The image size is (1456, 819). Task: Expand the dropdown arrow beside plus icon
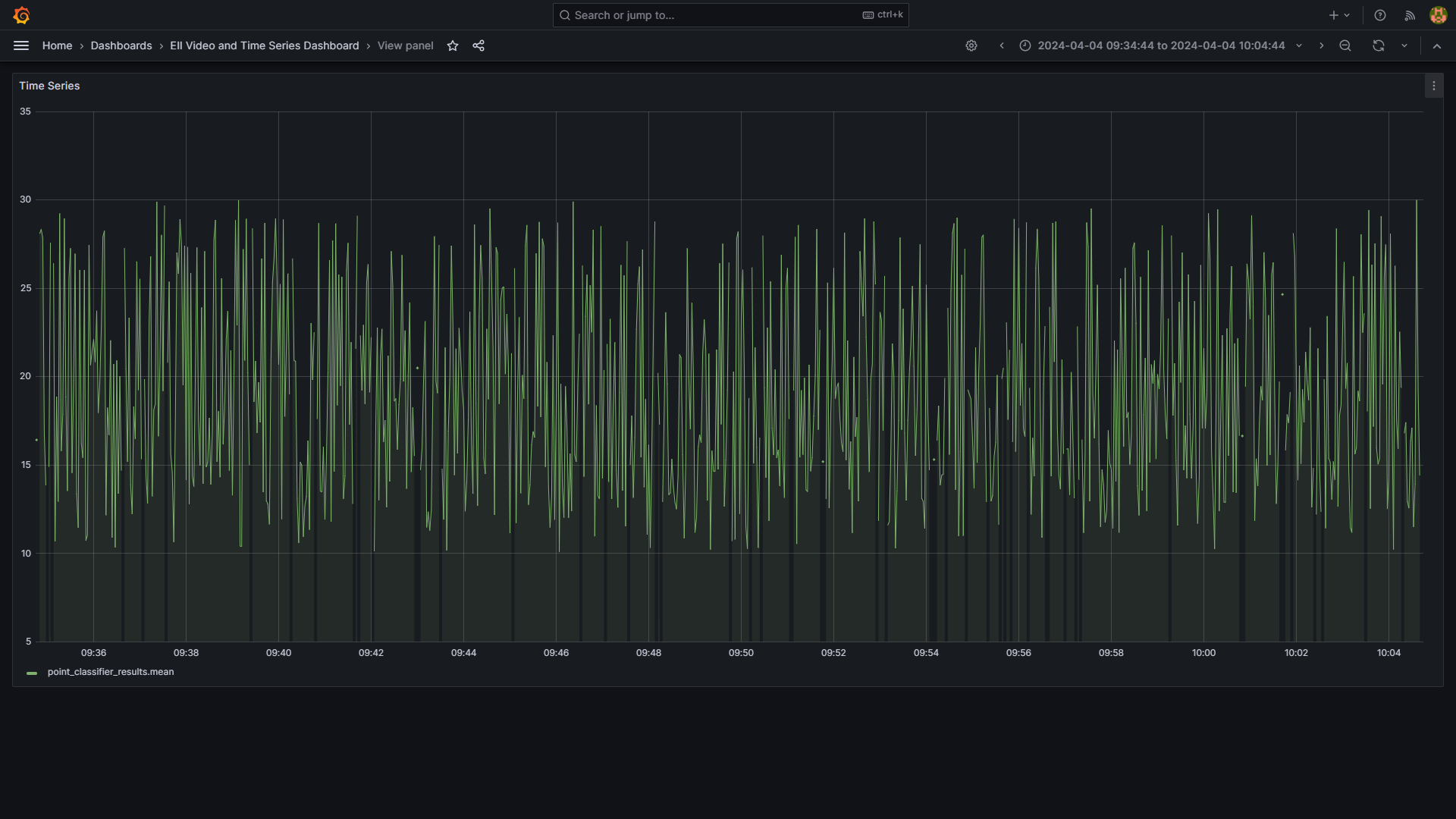[1348, 15]
